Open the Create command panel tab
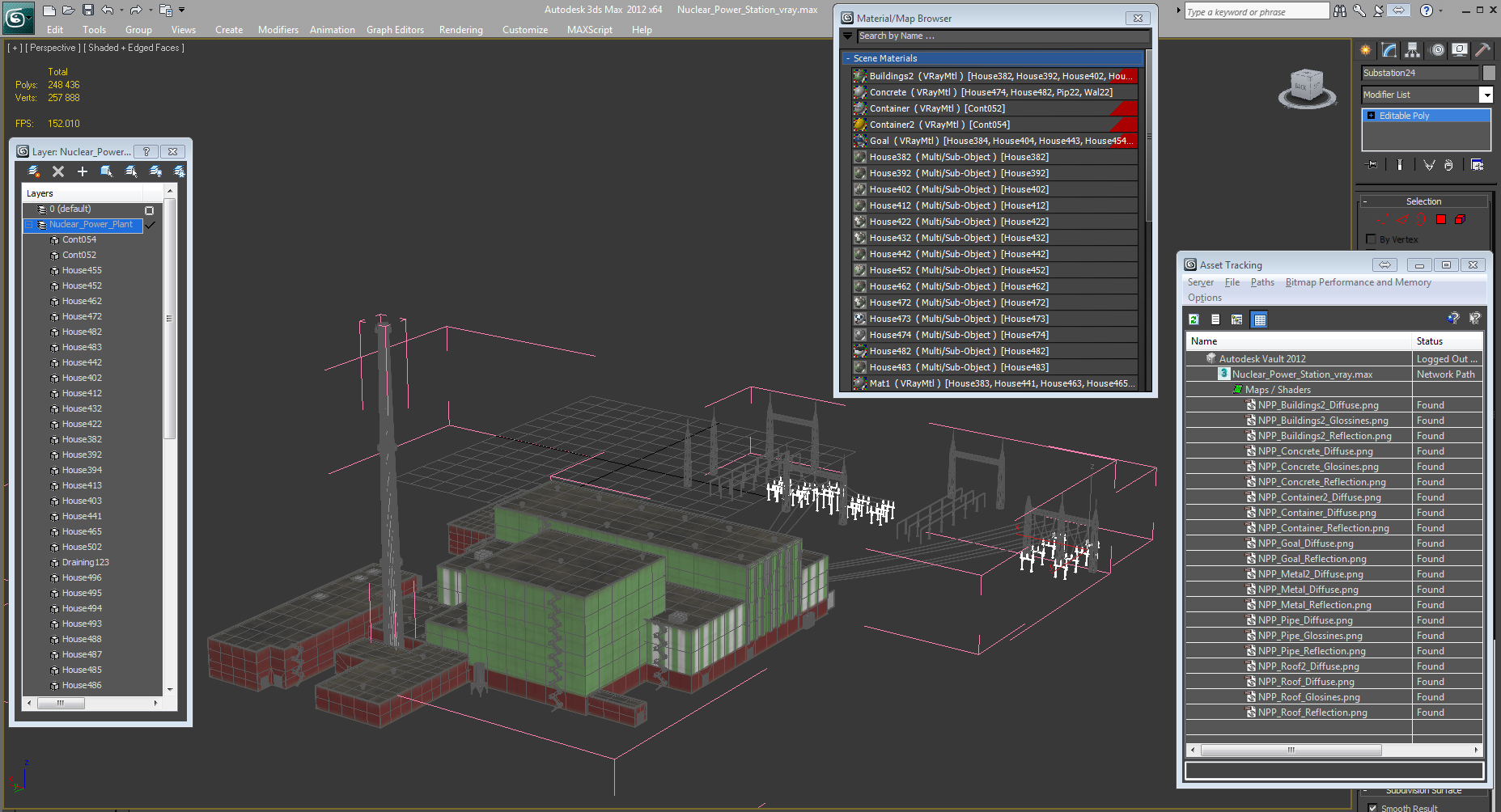Screen dimensions: 1501x812 point(1366,50)
